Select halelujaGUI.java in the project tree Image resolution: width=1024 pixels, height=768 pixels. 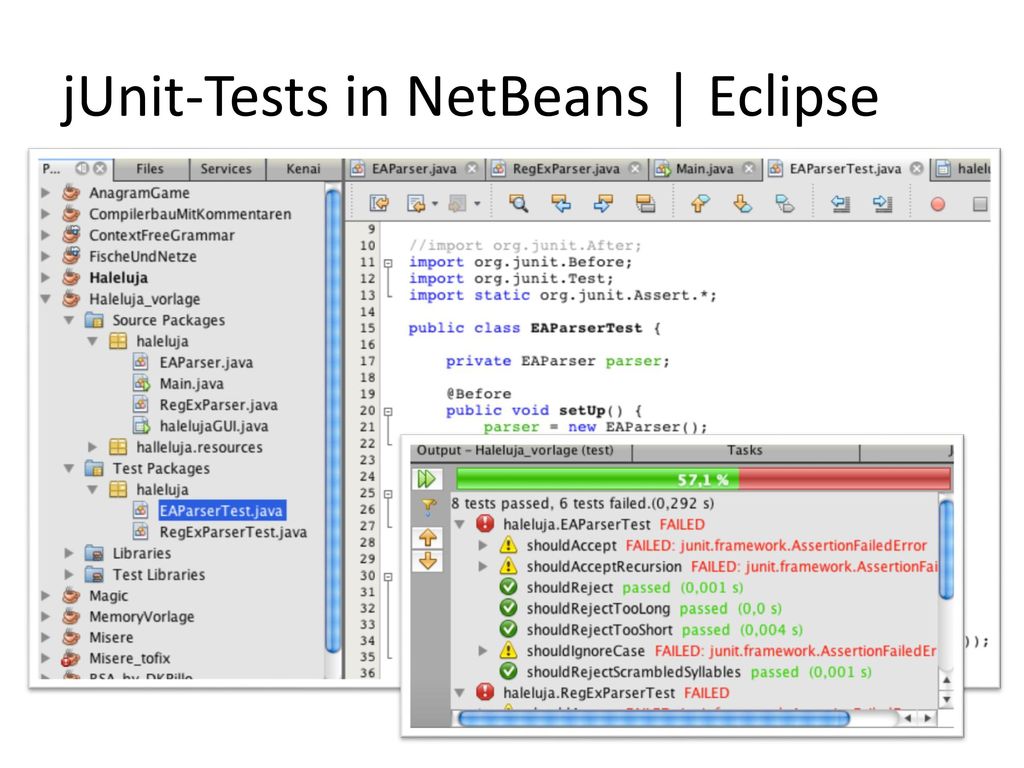click(214, 426)
